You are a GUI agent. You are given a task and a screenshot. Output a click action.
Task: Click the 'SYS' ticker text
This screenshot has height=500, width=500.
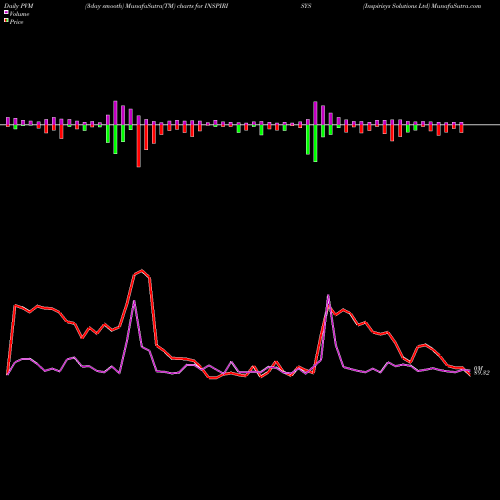[x=306, y=6]
